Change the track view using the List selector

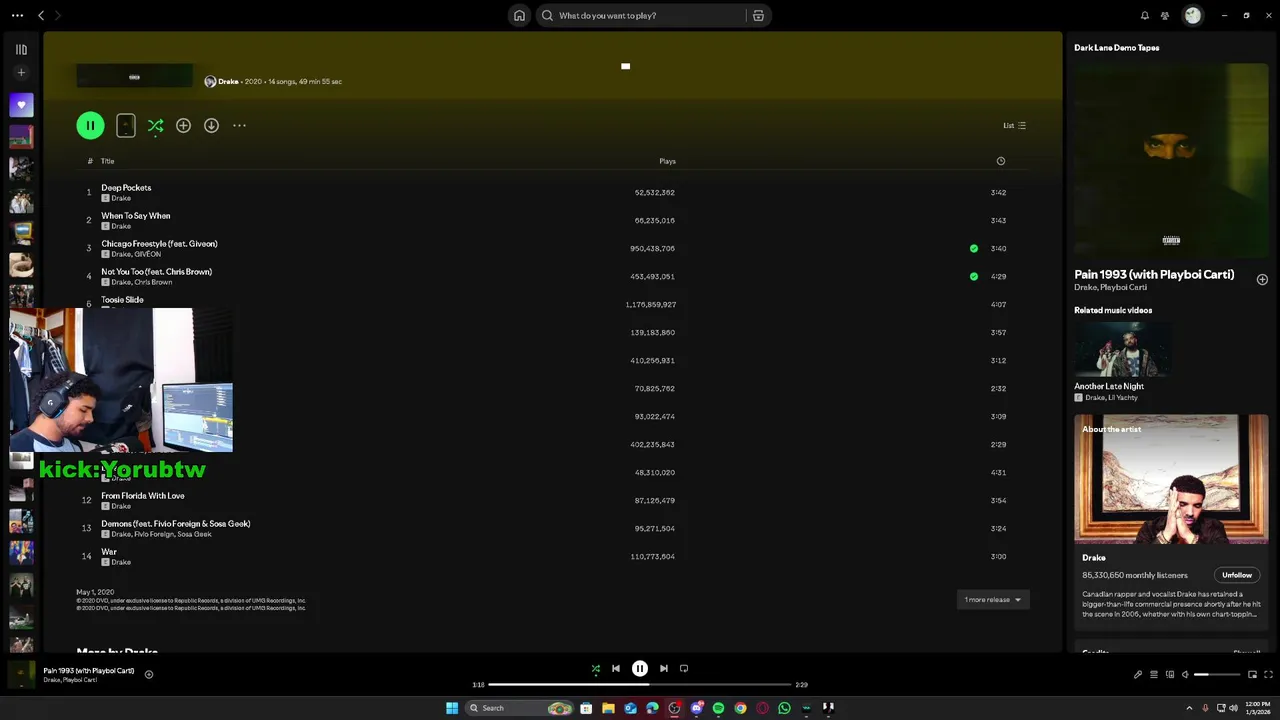(1014, 125)
